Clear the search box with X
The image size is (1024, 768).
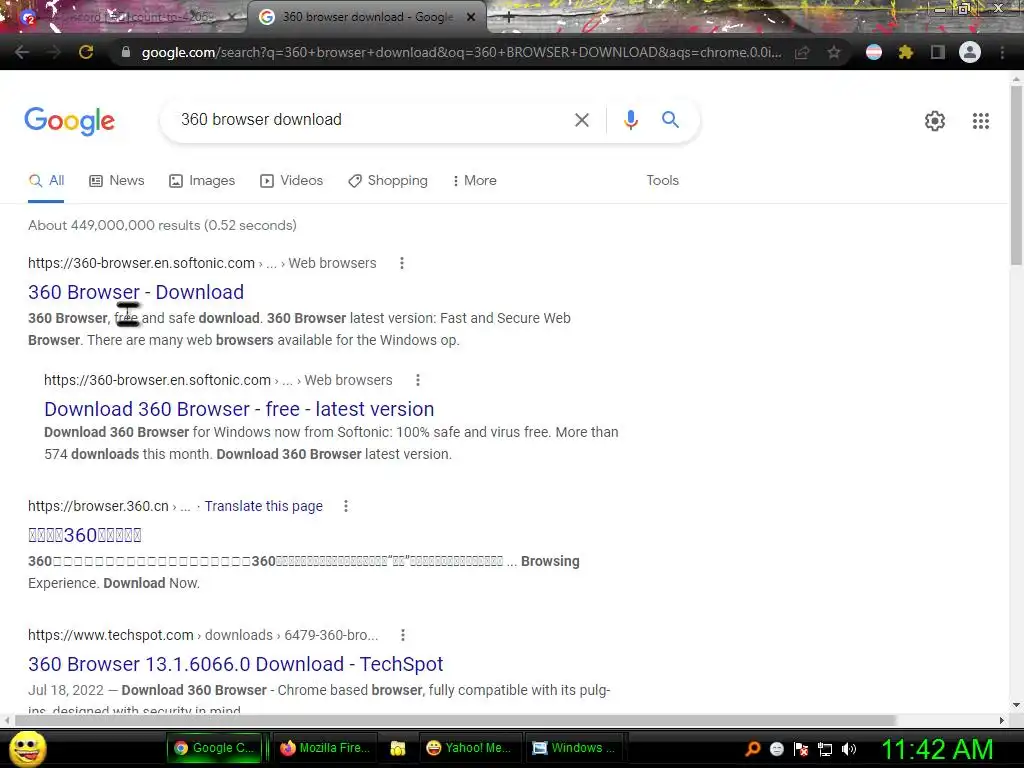pyautogui.click(x=581, y=120)
